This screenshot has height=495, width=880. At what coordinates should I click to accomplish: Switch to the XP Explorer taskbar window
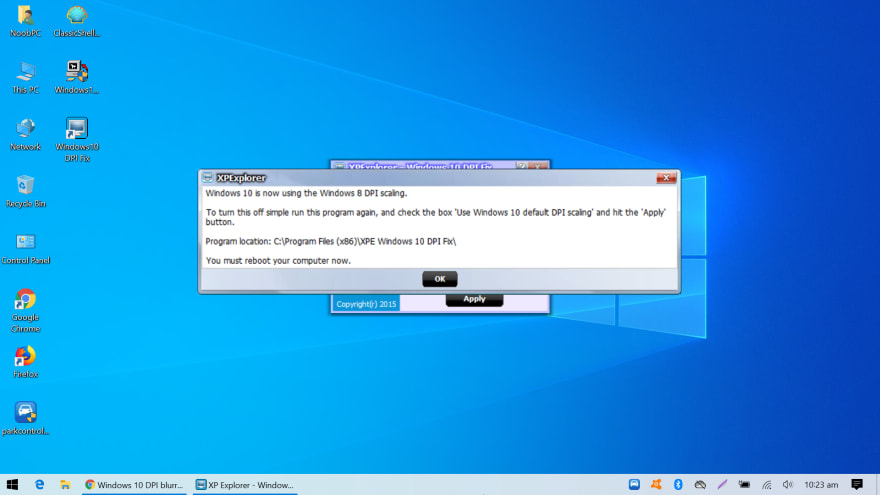245,484
